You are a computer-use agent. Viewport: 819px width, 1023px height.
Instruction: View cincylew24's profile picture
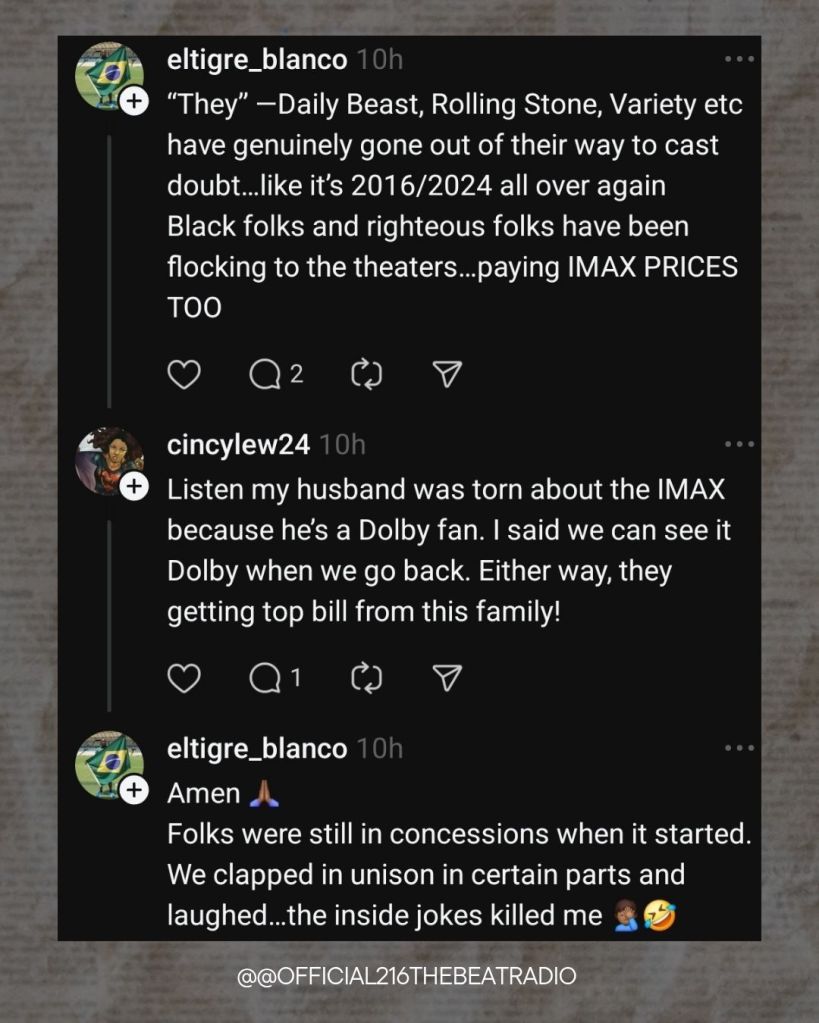(x=108, y=460)
